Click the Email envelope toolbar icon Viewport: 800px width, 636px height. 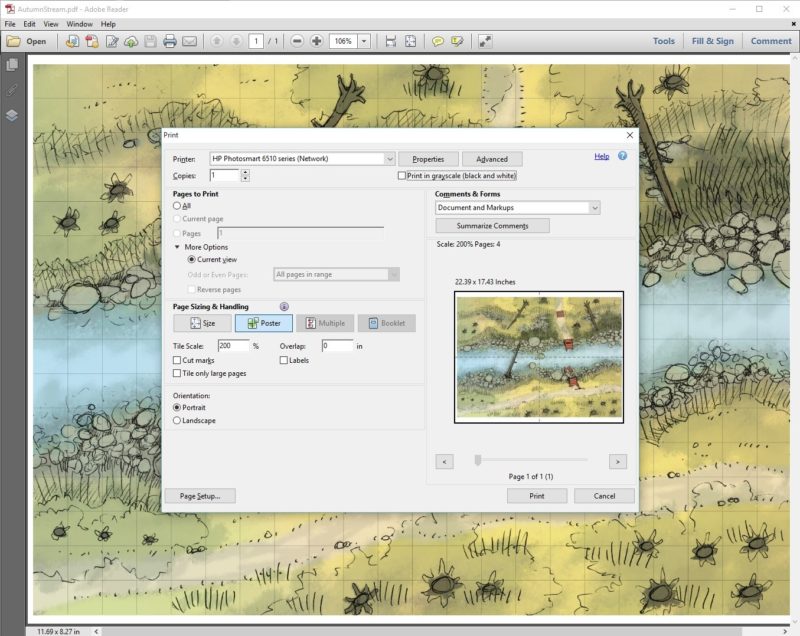189,41
